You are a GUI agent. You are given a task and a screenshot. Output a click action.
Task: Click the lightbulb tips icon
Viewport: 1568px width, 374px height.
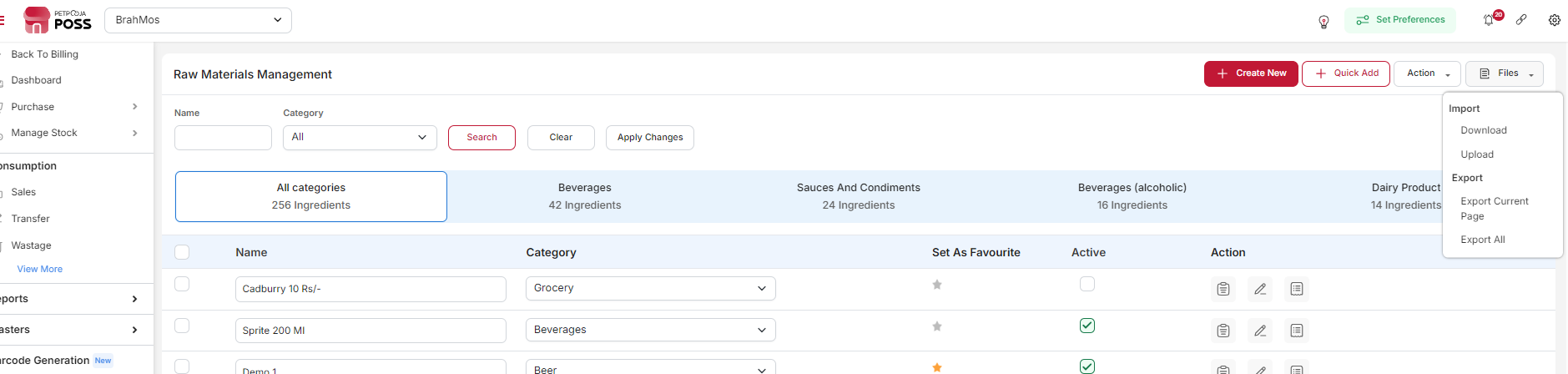click(1323, 22)
